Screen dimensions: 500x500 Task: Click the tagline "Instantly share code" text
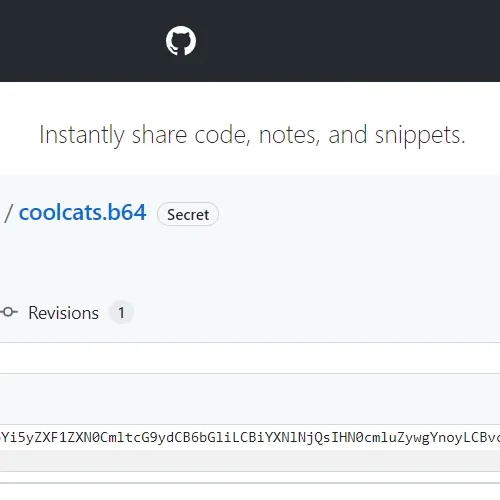(x=144, y=135)
